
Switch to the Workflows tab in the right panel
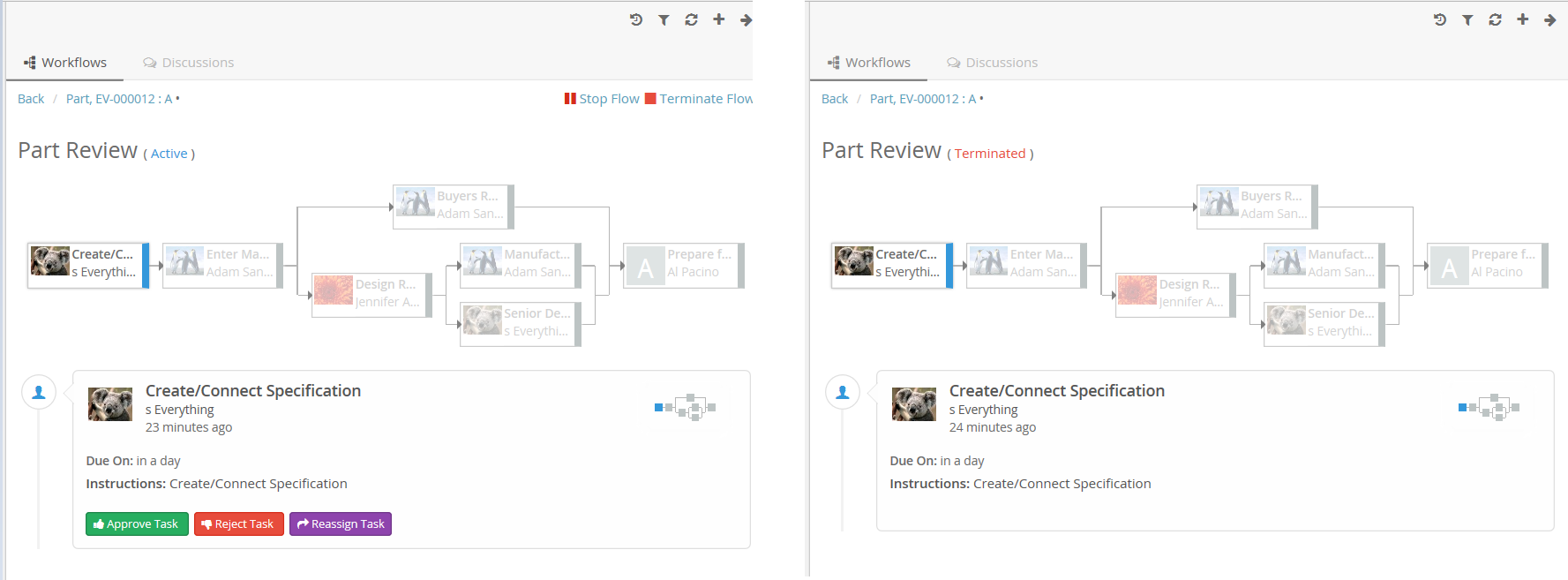868,63
